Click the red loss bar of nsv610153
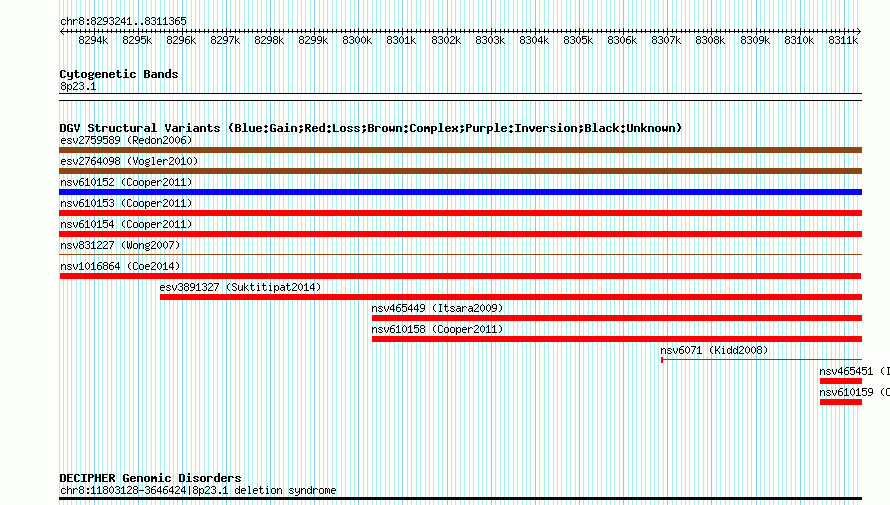Viewport: 890px width, 505px height. pyautogui.click(x=460, y=213)
